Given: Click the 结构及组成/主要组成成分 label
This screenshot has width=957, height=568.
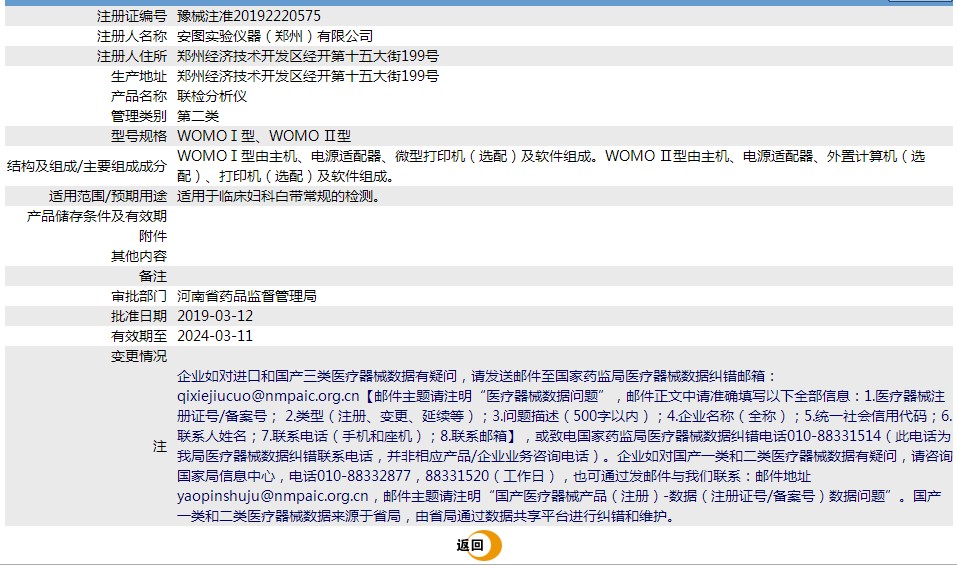Looking at the screenshot, I should pos(87,166).
